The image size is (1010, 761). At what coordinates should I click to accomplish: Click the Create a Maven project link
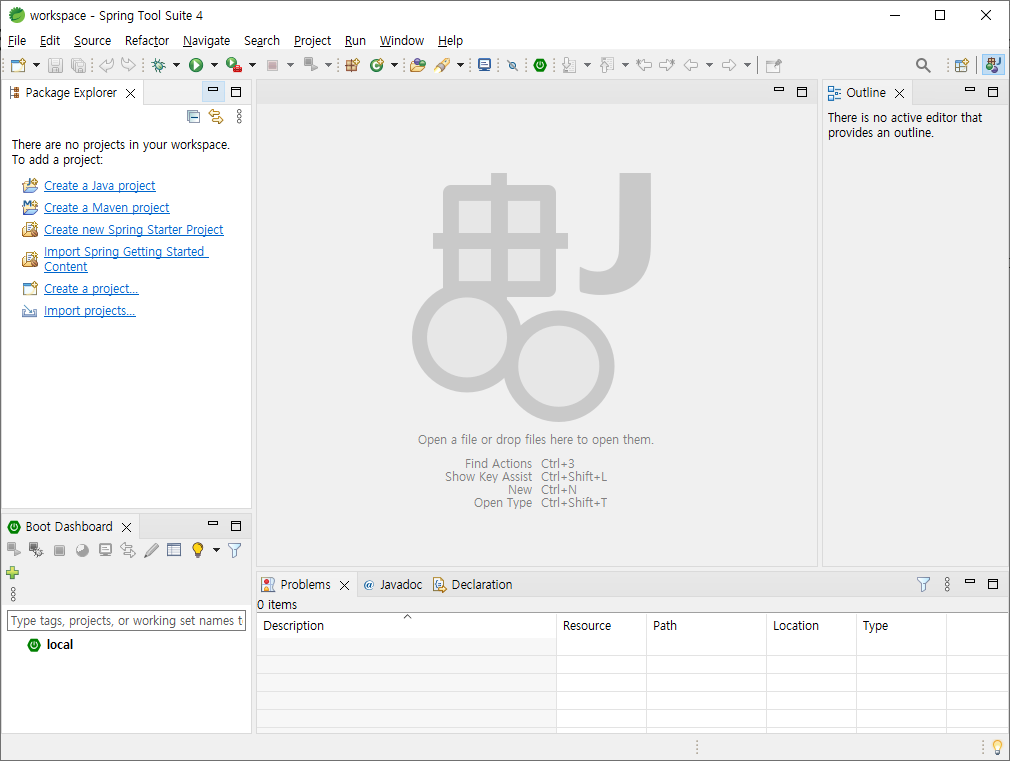click(106, 207)
